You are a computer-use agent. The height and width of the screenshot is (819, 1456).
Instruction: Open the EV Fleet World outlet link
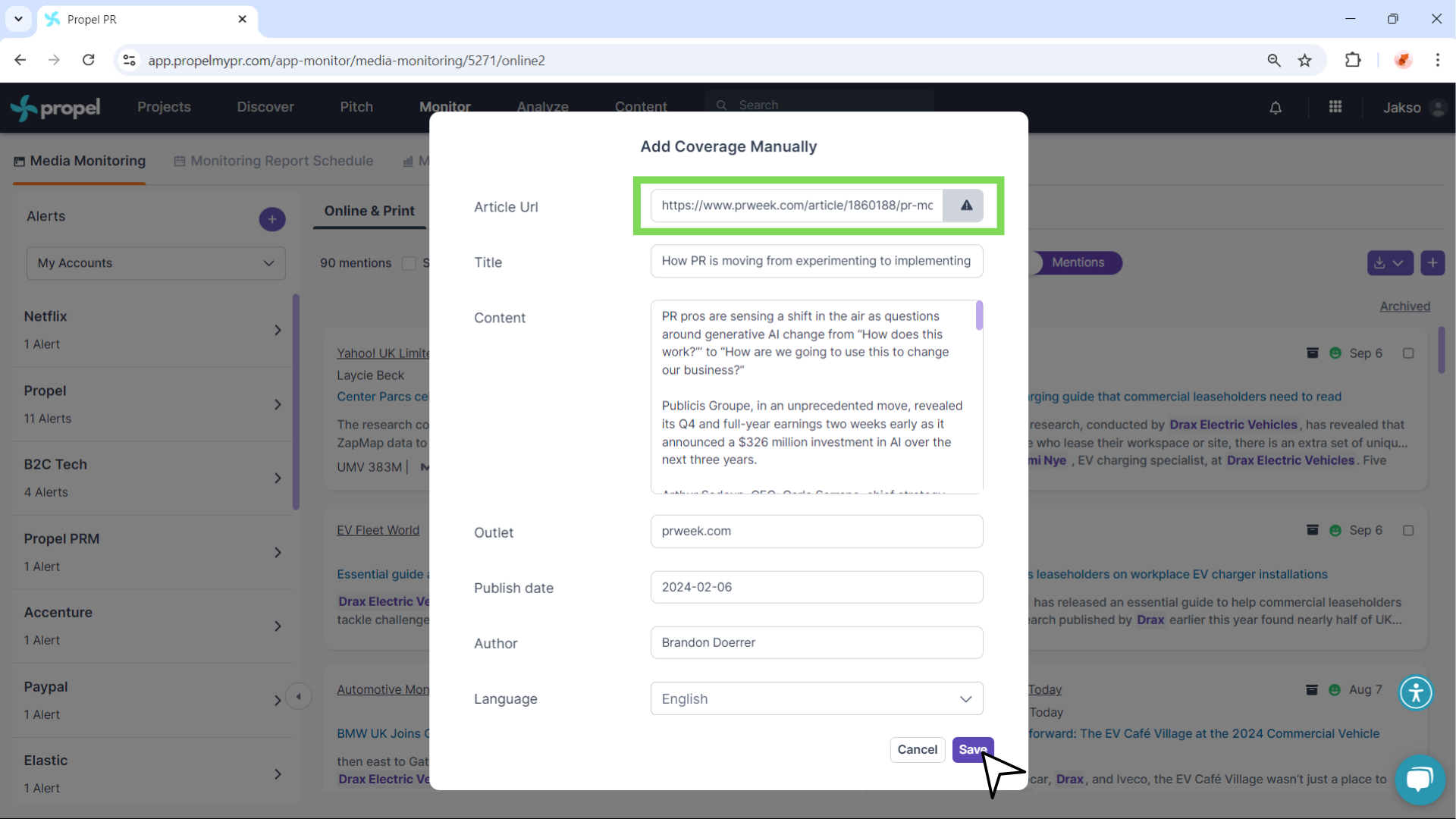click(x=378, y=530)
